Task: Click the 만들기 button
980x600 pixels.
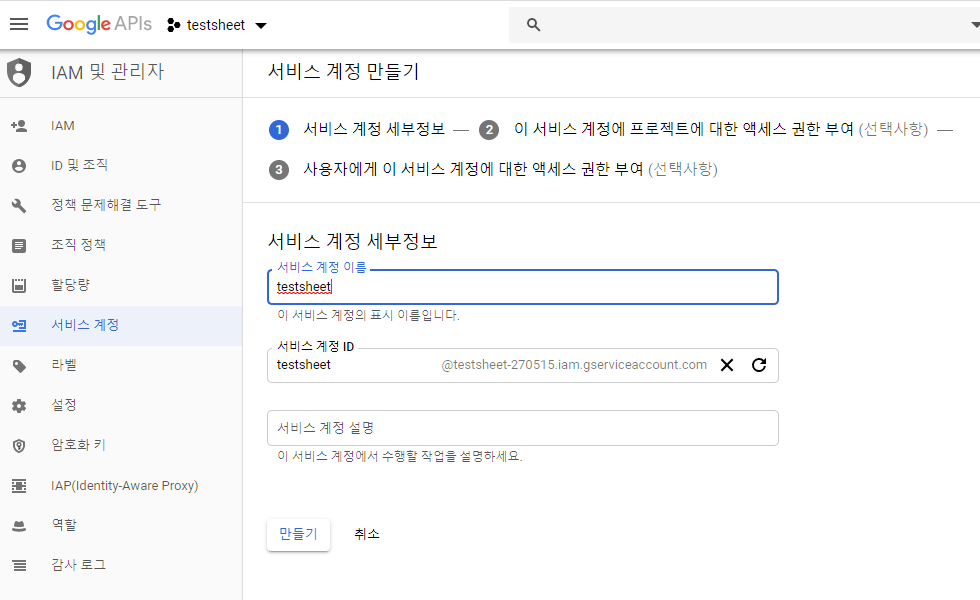Action: 298,534
